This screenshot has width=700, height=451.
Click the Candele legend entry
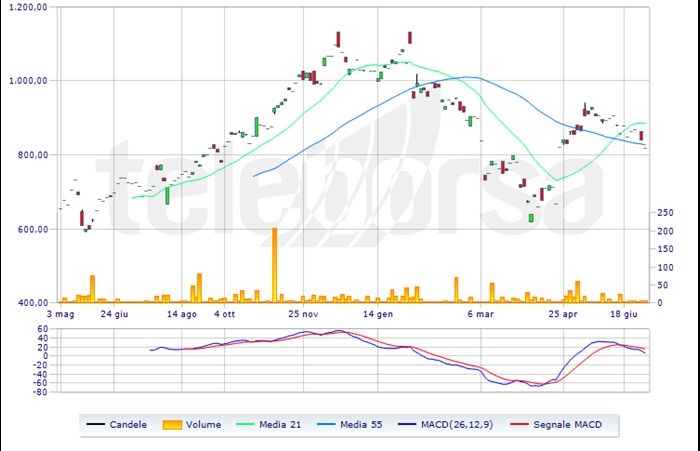117,425
